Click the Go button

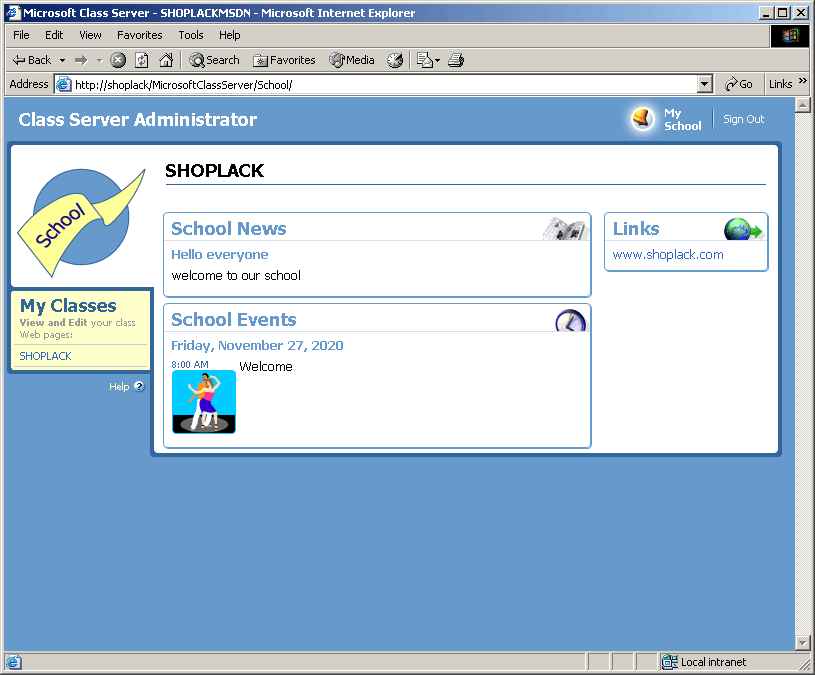(x=739, y=84)
